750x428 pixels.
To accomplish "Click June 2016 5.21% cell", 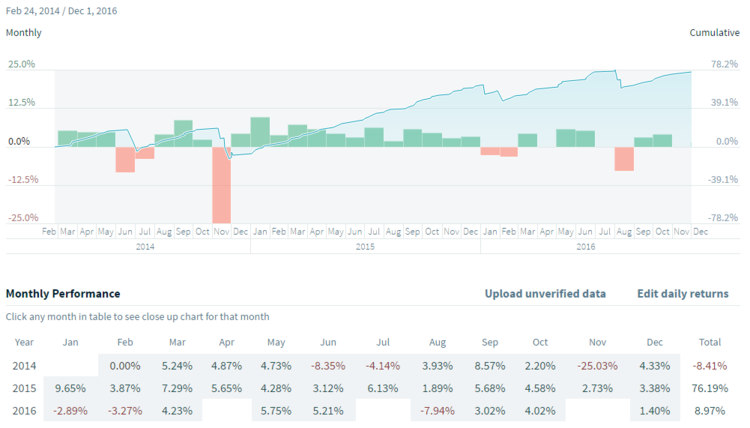I will pyautogui.click(x=328, y=410).
